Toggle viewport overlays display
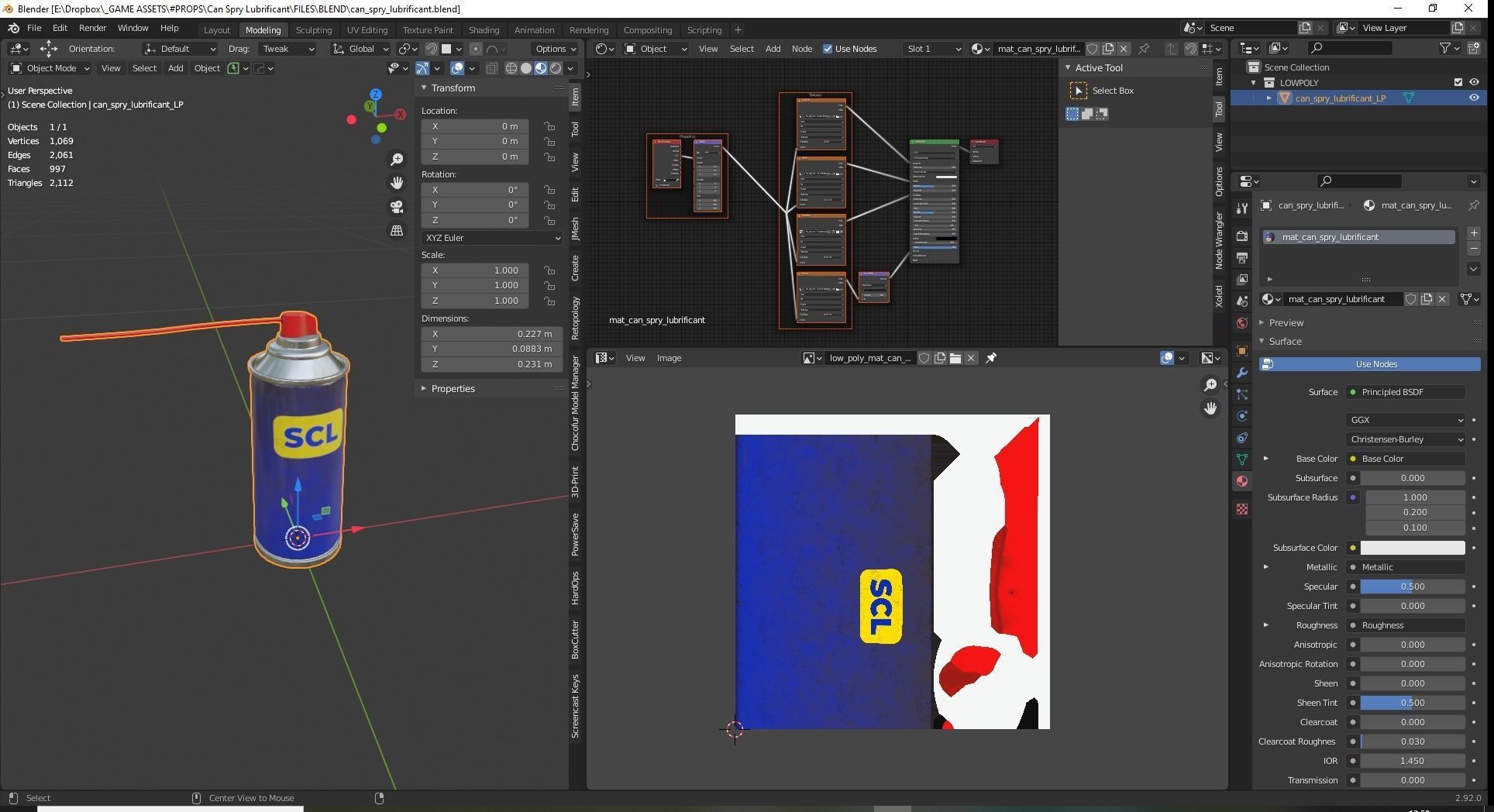Image resolution: width=1494 pixels, height=812 pixels. coord(457,68)
